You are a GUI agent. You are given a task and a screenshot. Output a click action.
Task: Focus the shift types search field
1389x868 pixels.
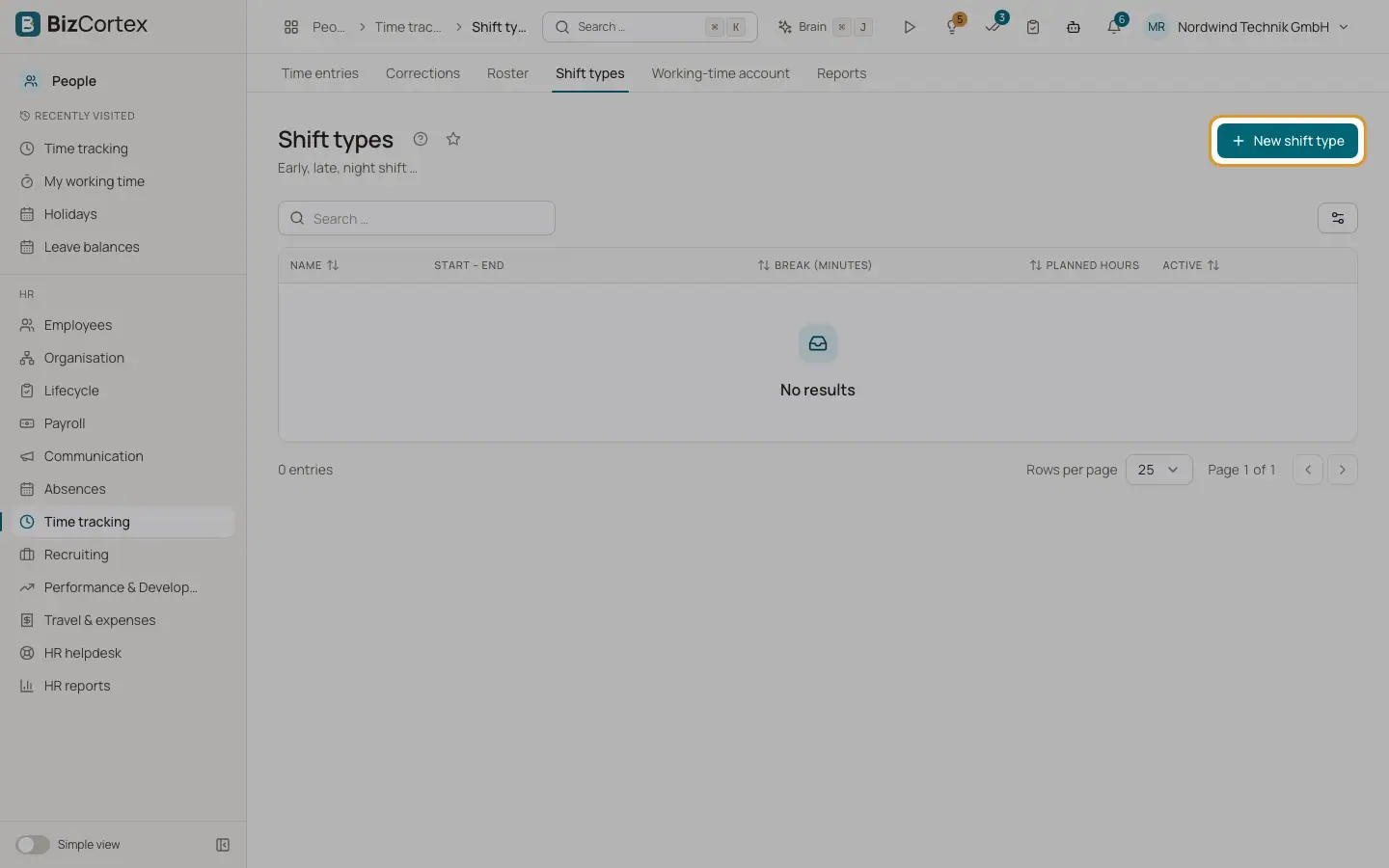[x=417, y=218]
